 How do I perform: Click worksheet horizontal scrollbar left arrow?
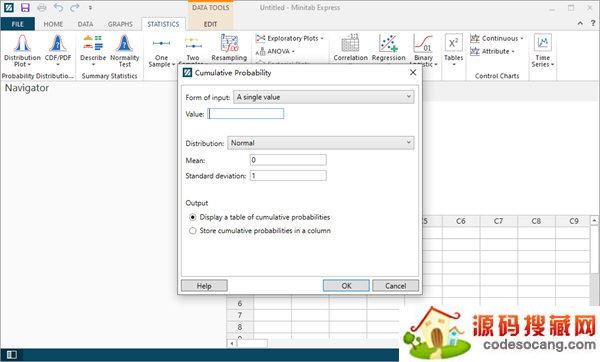click(232, 344)
